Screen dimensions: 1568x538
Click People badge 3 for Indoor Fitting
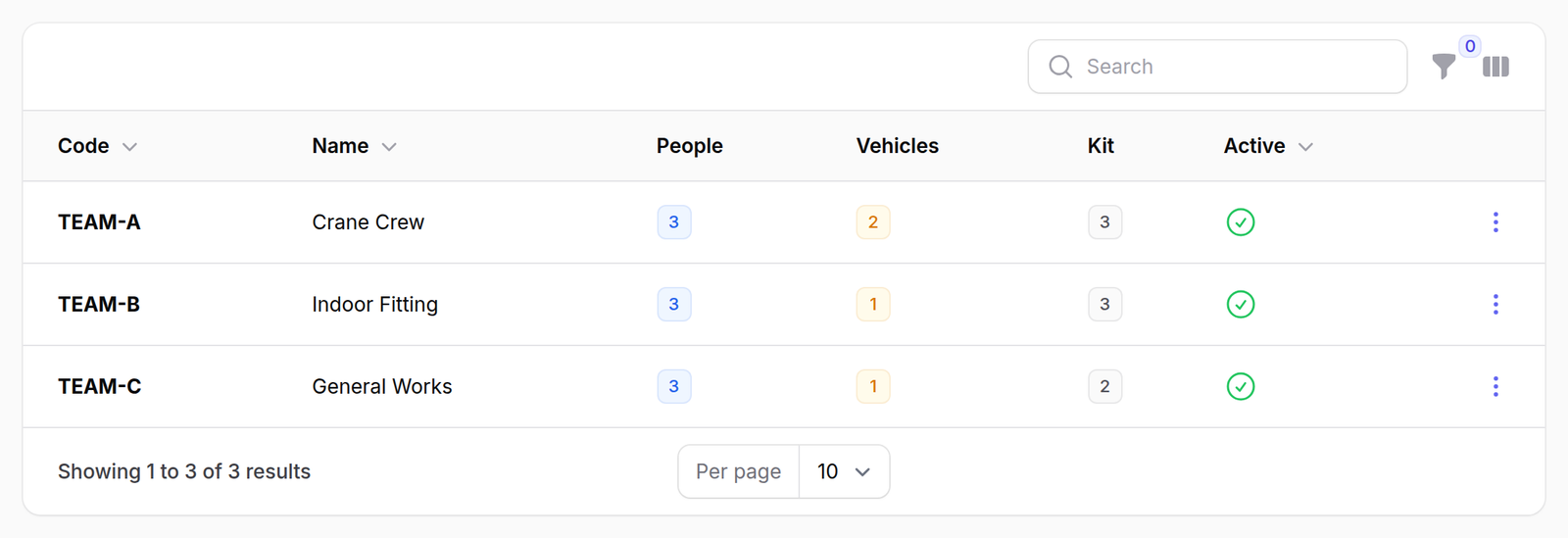(674, 305)
